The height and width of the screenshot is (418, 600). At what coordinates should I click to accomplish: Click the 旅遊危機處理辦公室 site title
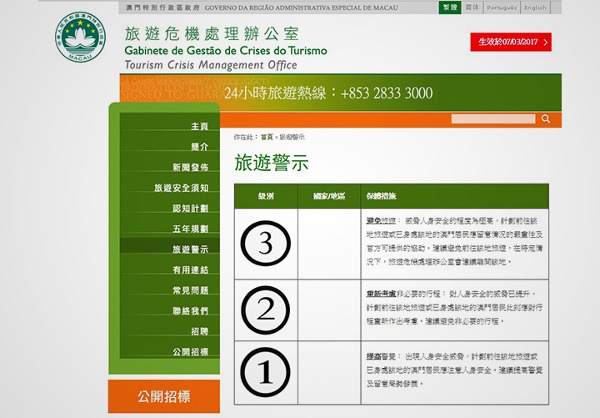[212, 34]
